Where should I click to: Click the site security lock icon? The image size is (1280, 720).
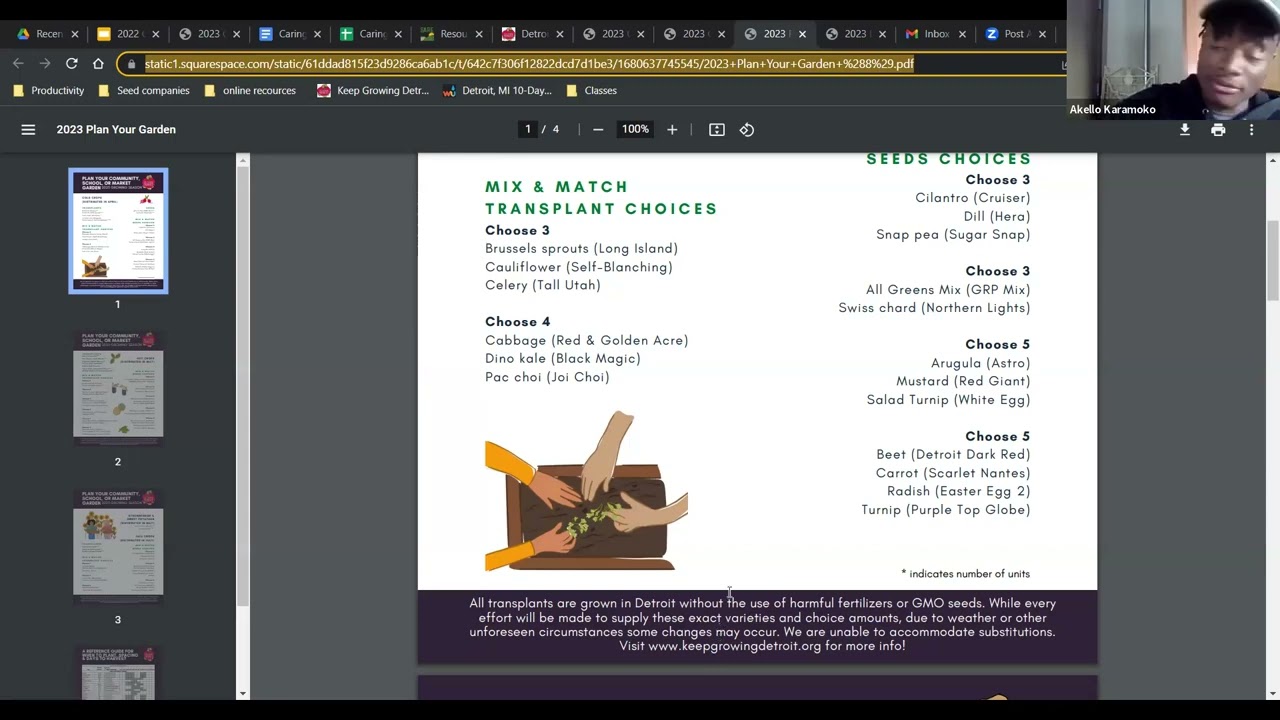click(131, 63)
